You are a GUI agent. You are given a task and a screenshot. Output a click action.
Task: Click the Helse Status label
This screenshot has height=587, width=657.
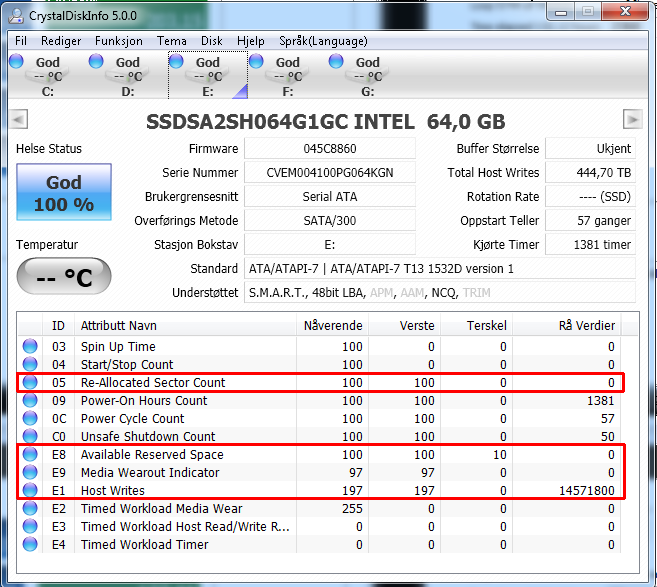click(x=49, y=149)
